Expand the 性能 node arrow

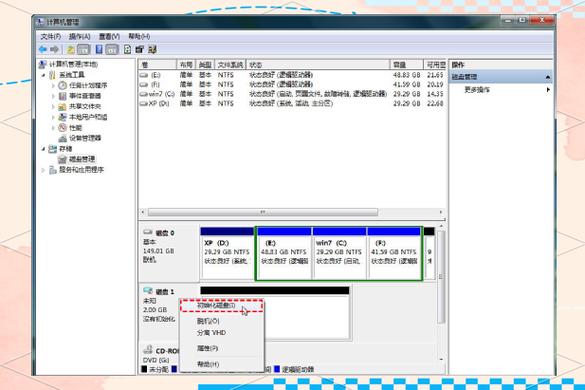(x=53, y=127)
